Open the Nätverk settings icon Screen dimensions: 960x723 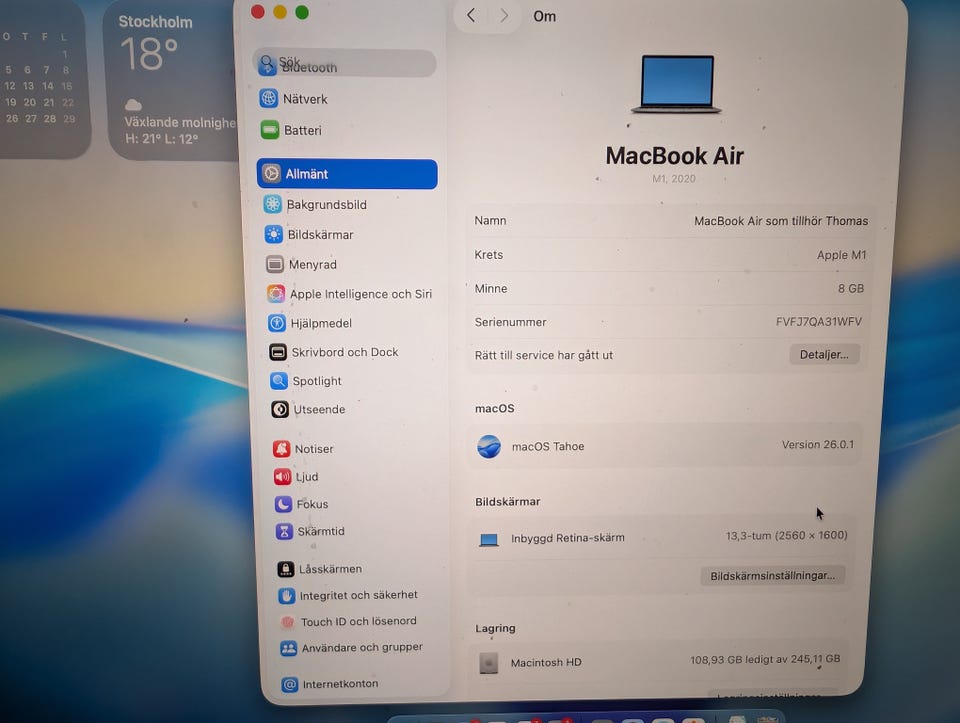268,98
